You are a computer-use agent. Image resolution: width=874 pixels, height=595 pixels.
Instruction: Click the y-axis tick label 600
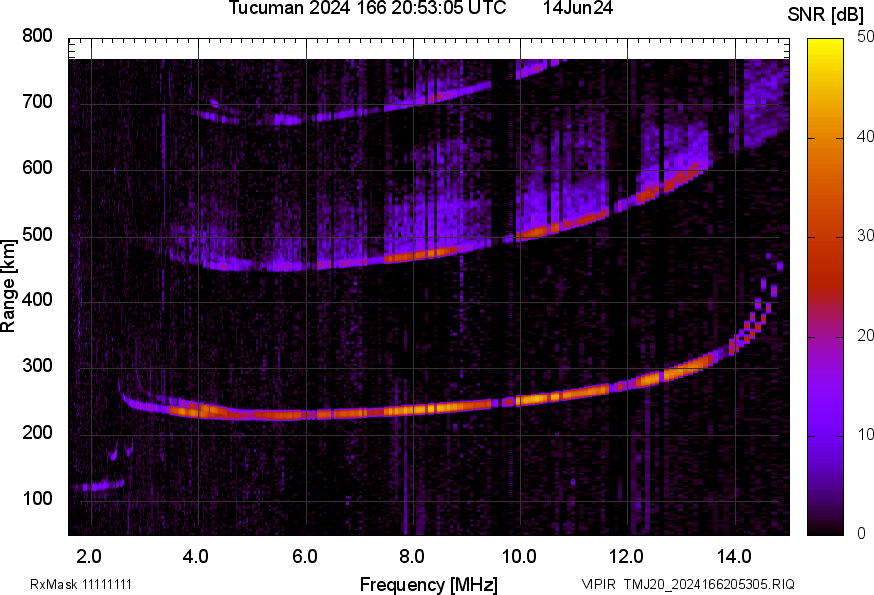(37, 168)
